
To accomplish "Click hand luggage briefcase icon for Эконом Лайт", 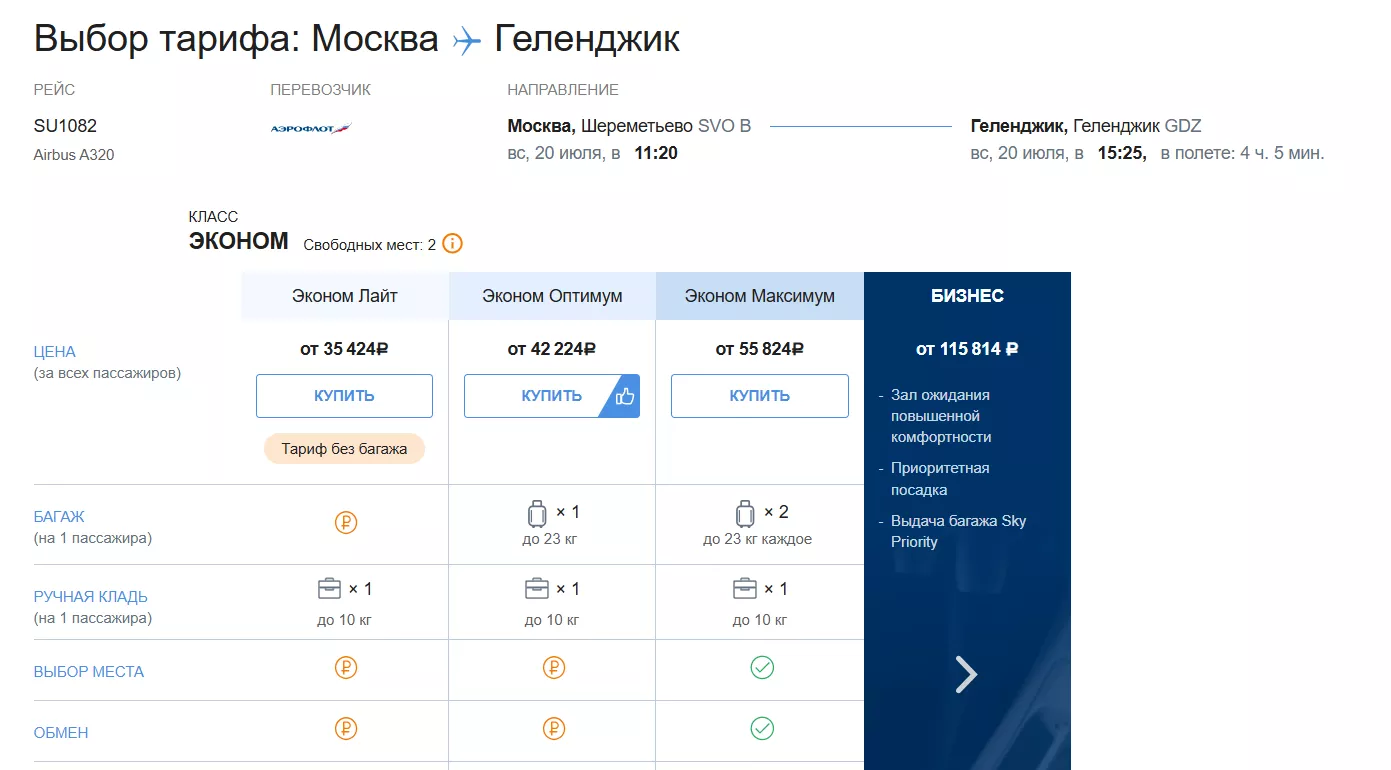I will pos(329,588).
